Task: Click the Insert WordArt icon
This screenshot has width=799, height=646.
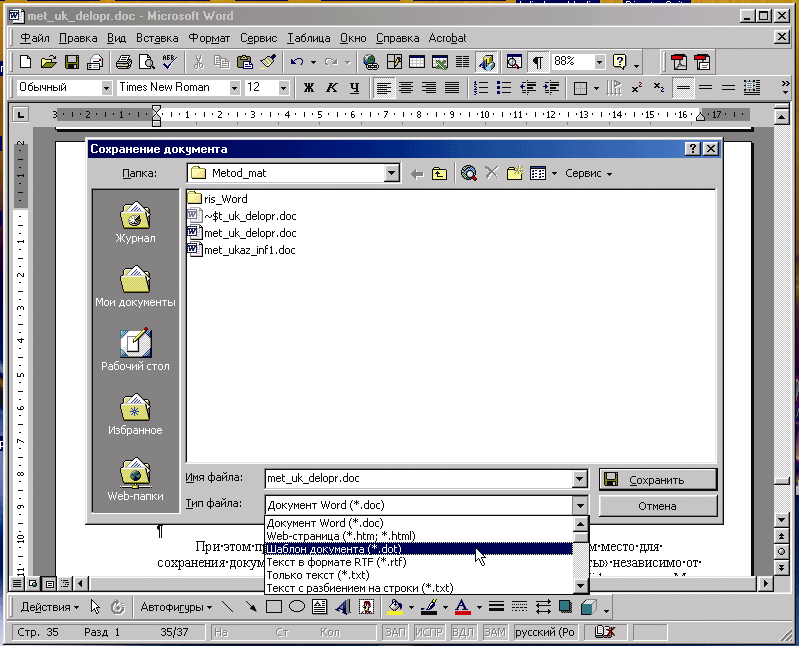Action: [x=343, y=607]
